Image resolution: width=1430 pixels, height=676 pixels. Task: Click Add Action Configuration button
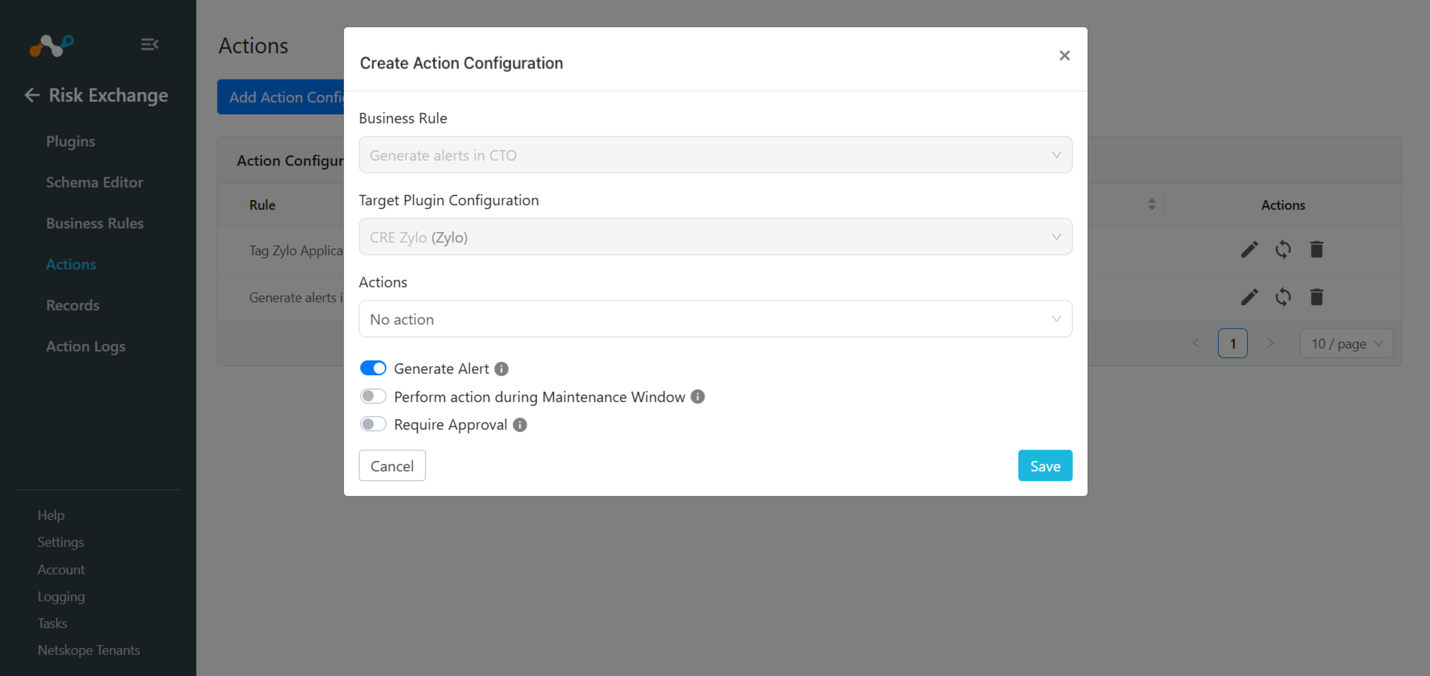click(x=281, y=97)
